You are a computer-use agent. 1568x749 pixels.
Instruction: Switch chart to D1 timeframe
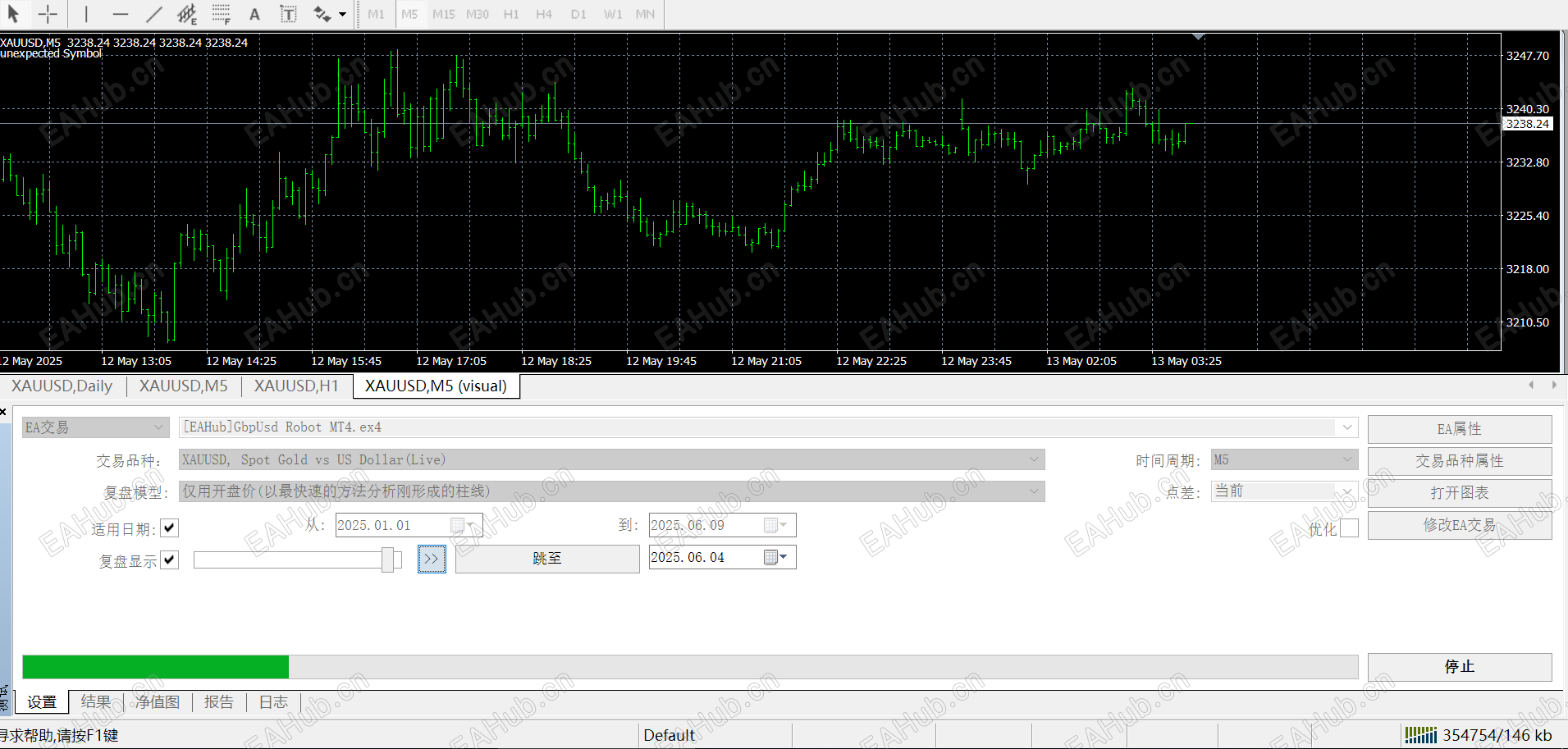click(578, 14)
